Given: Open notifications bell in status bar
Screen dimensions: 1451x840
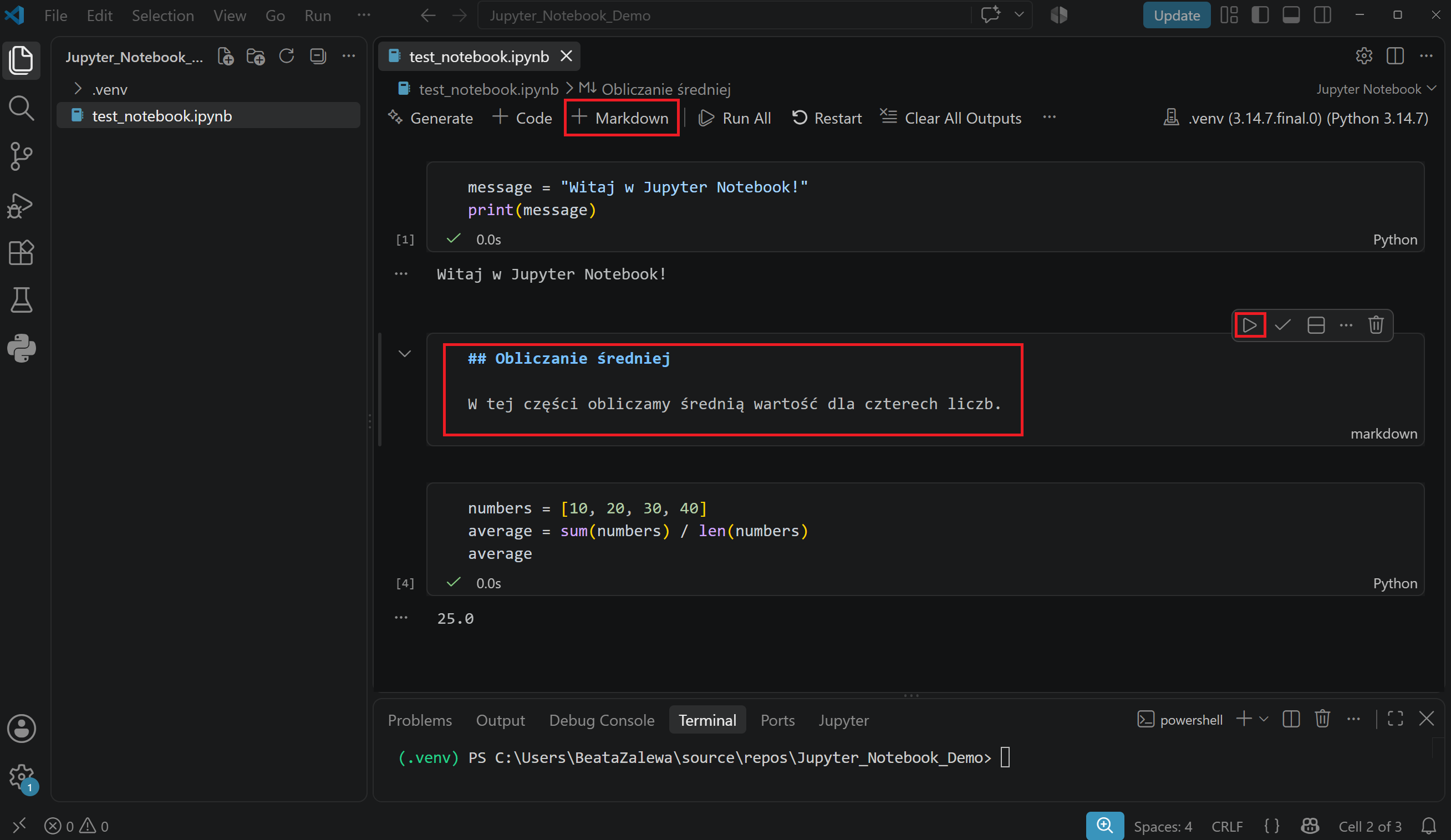Looking at the screenshot, I should (x=1428, y=826).
